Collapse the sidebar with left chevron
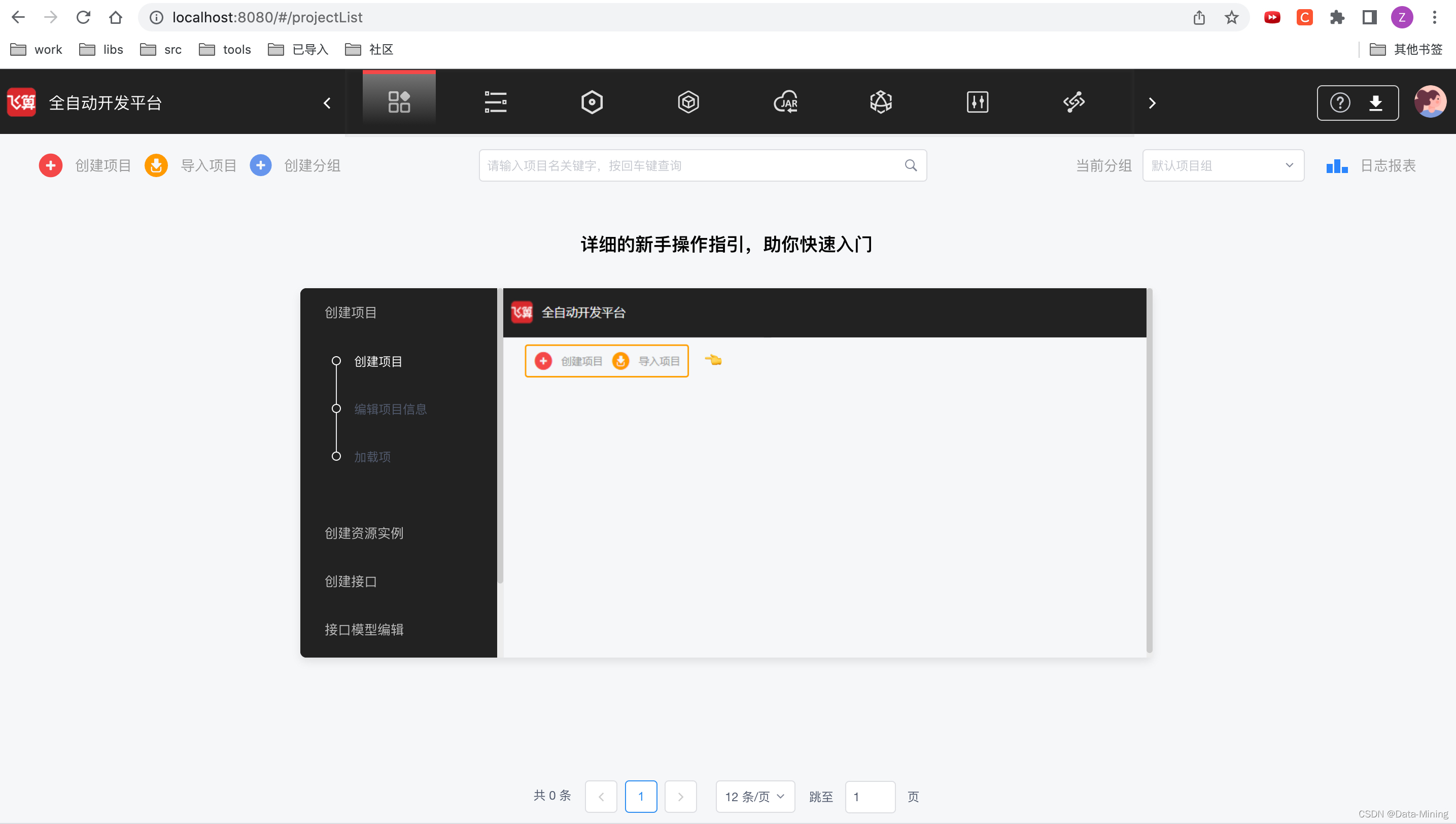The height and width of the screenshot is (824, 1456). [x=327, y=103]
